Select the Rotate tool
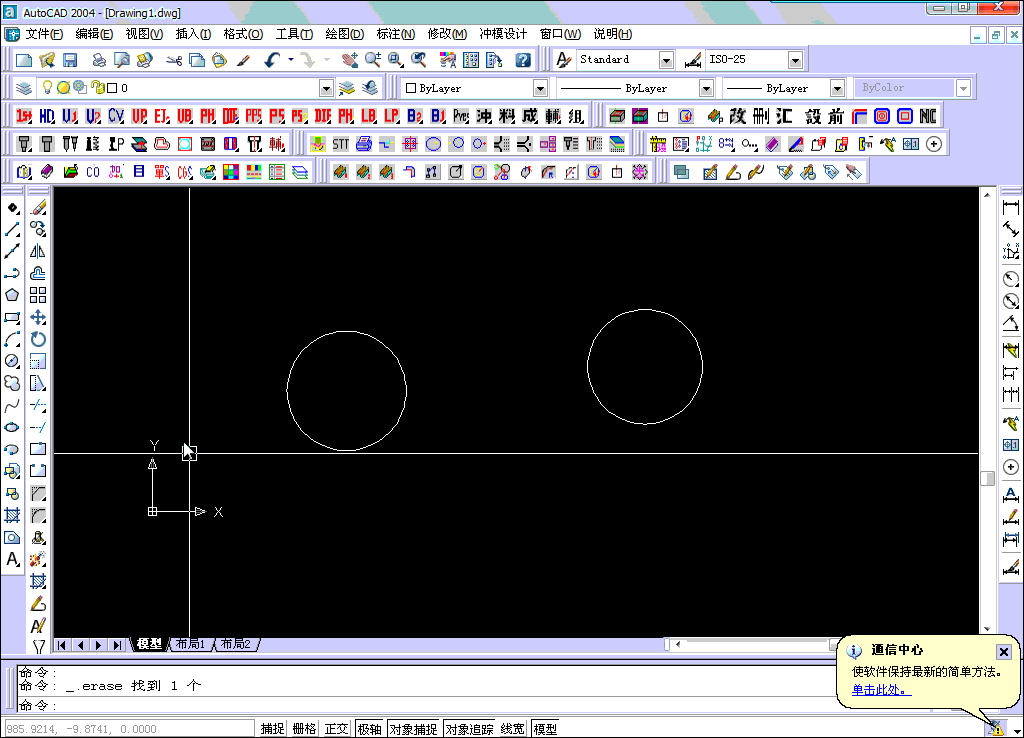Viewport: 1024px width, 738px height. [39, 339]
